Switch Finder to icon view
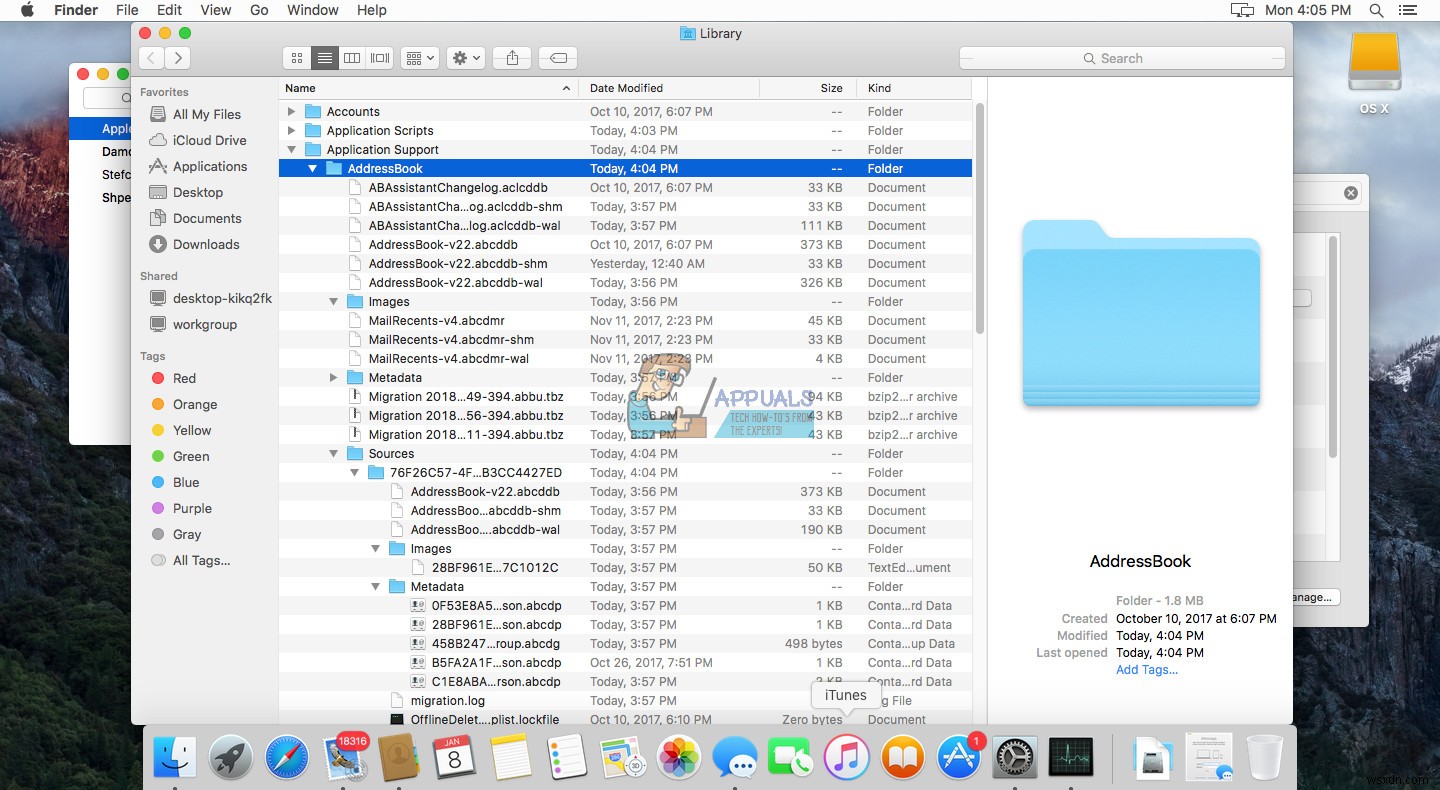Screen dimensions: 1440x790 (x=297, y=57)
